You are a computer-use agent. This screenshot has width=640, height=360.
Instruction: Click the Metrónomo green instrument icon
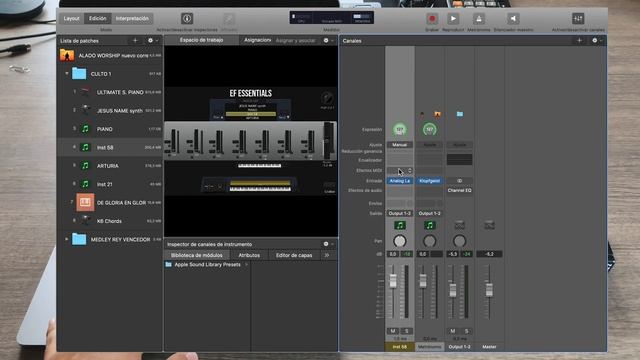click(x=429, y=225)
